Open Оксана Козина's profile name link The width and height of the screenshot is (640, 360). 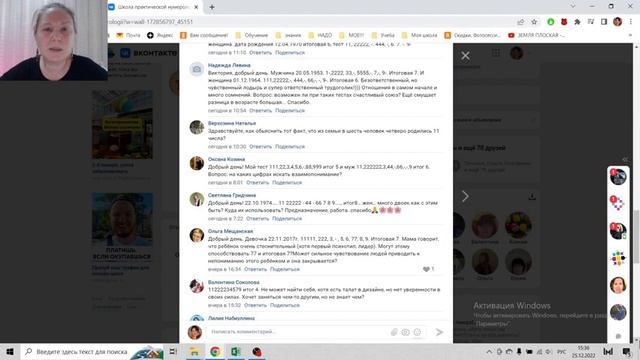227,159
